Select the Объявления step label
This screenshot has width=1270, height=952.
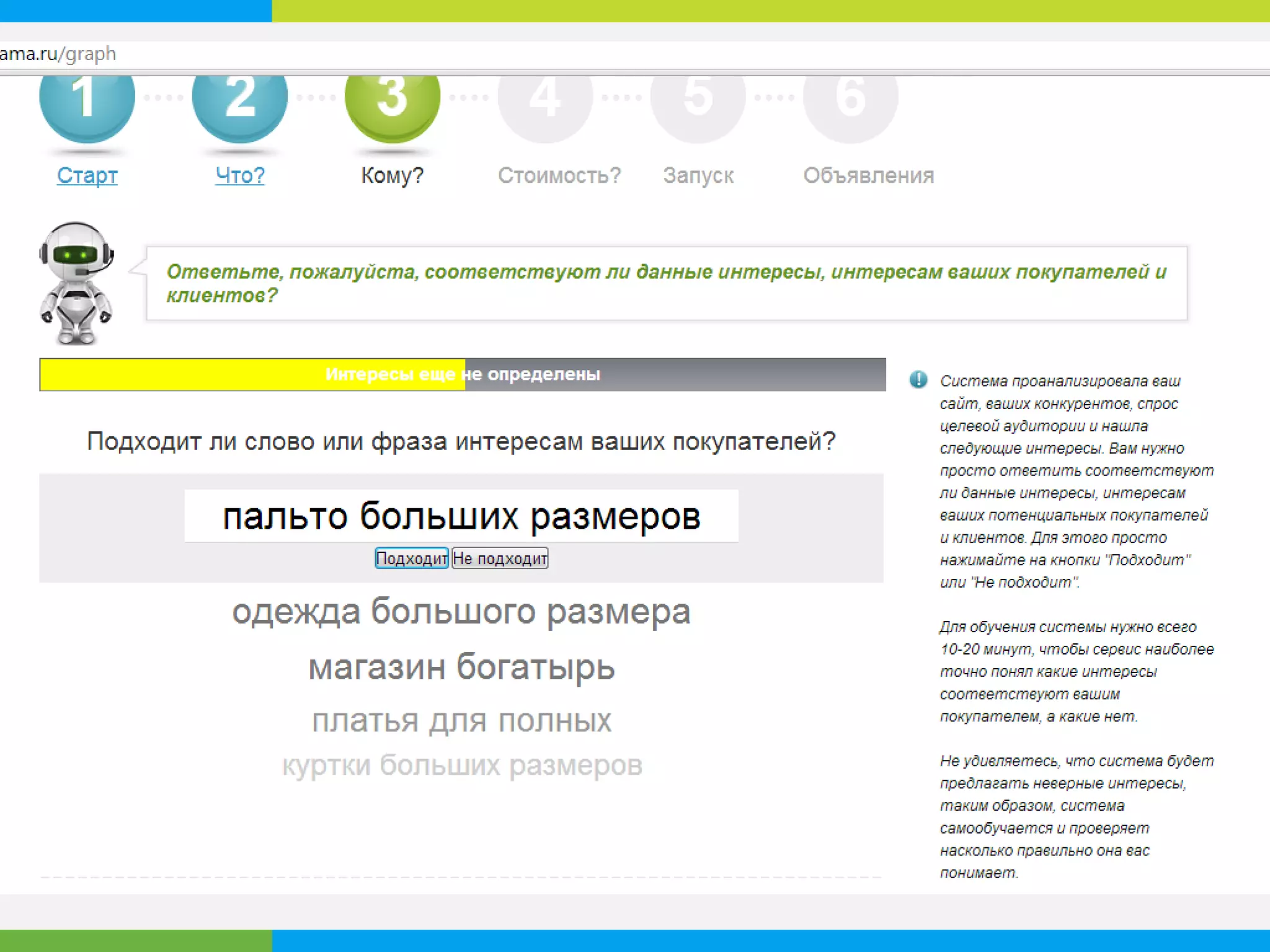(x=868, y=175)
